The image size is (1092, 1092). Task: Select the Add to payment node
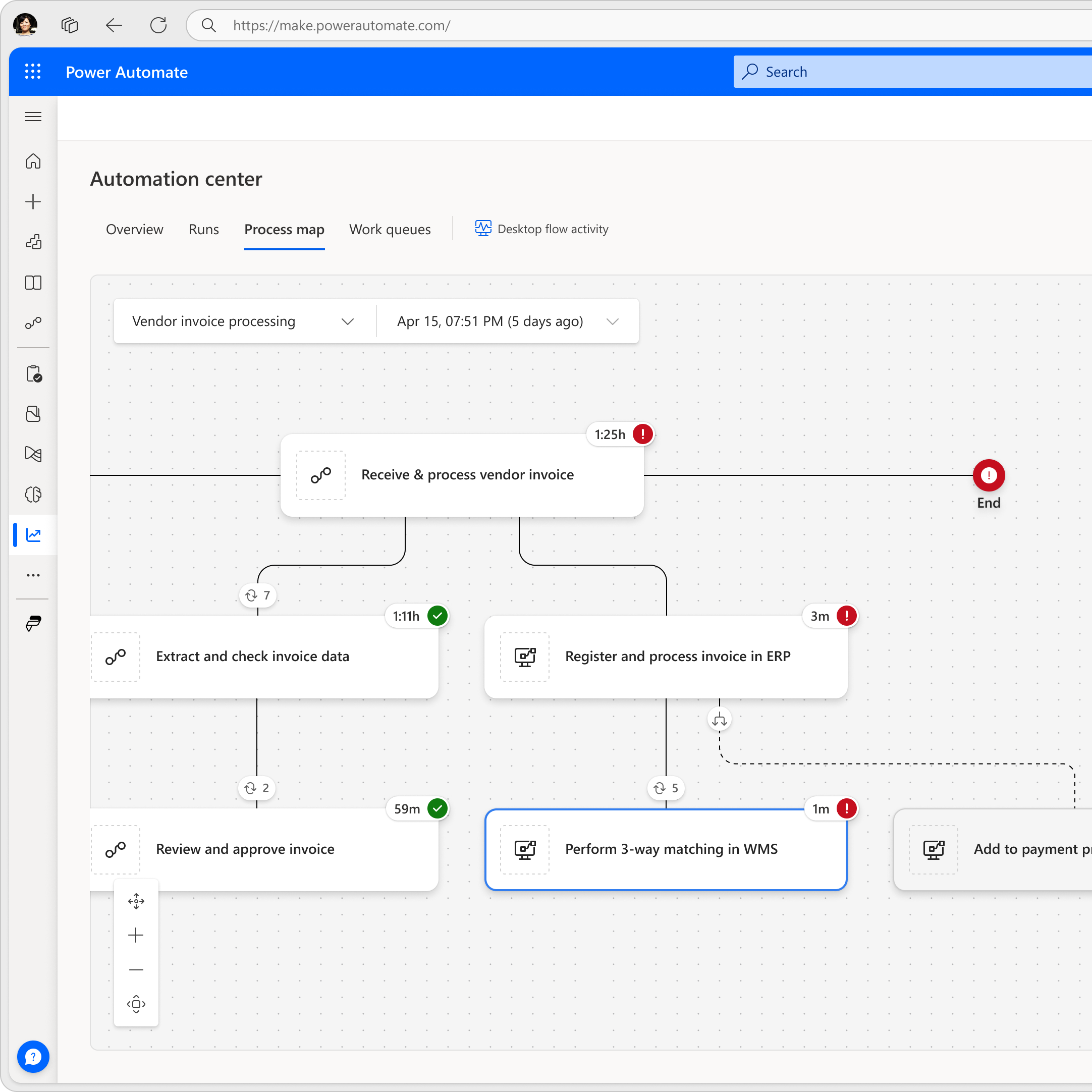click(x=993, y=849)
